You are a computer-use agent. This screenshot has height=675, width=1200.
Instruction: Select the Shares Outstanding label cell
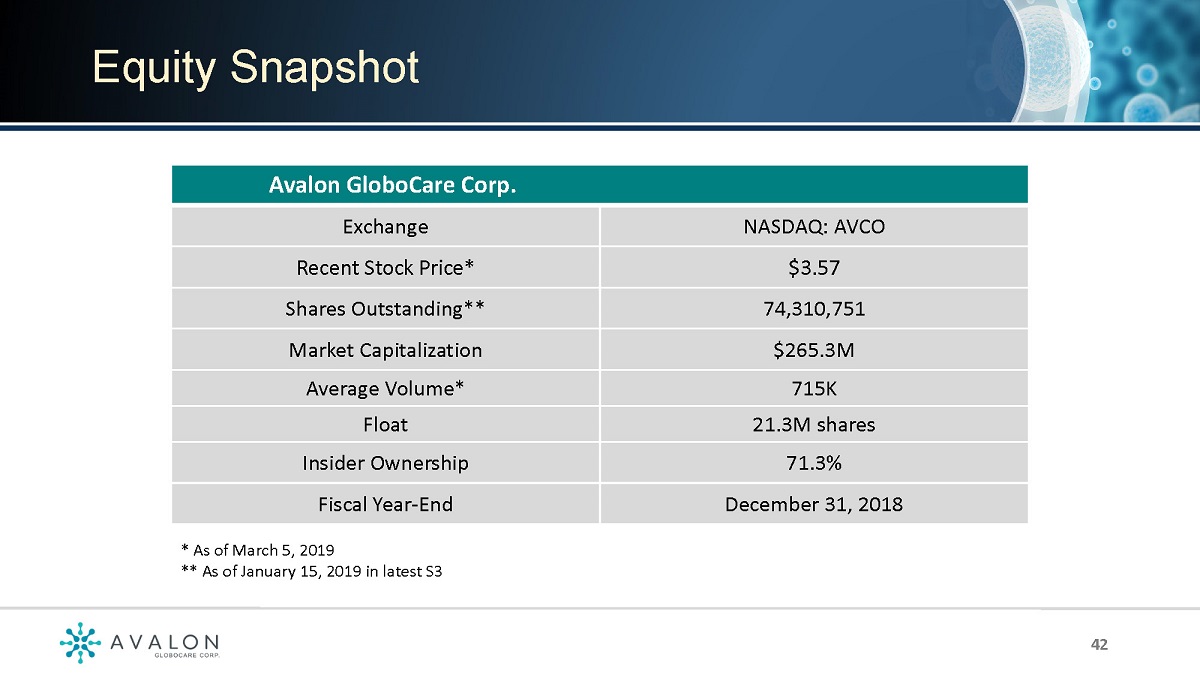[x=385, y=309]
